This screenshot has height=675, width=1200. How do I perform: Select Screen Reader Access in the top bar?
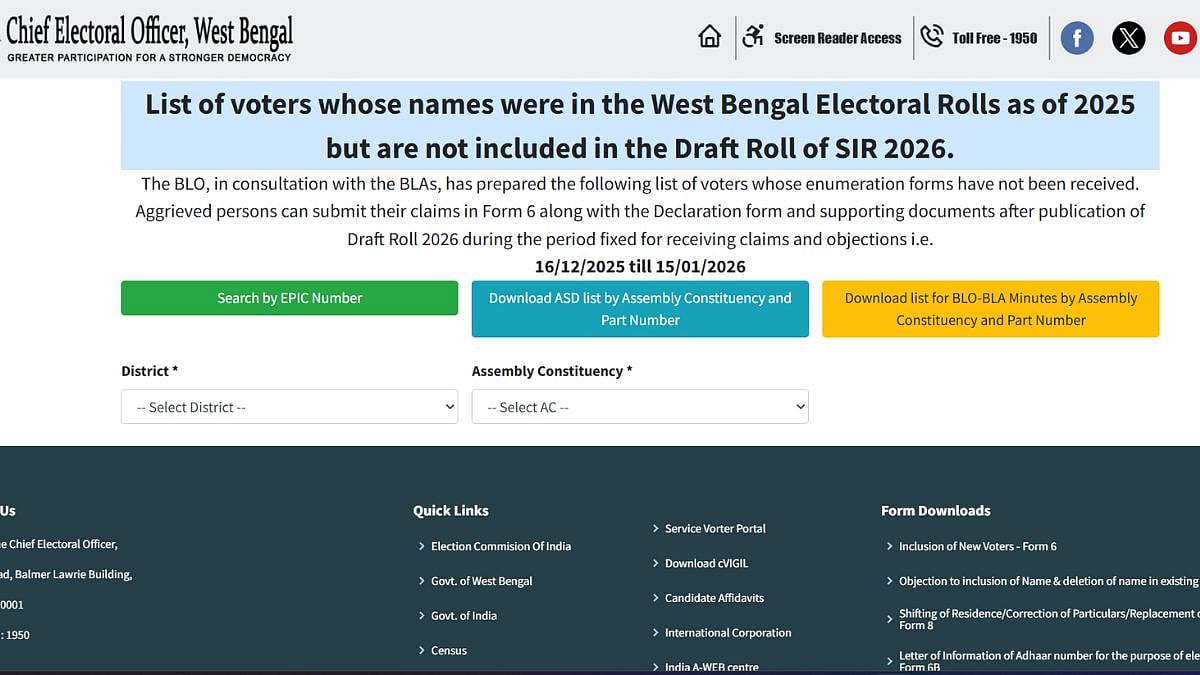pos(838,38)
